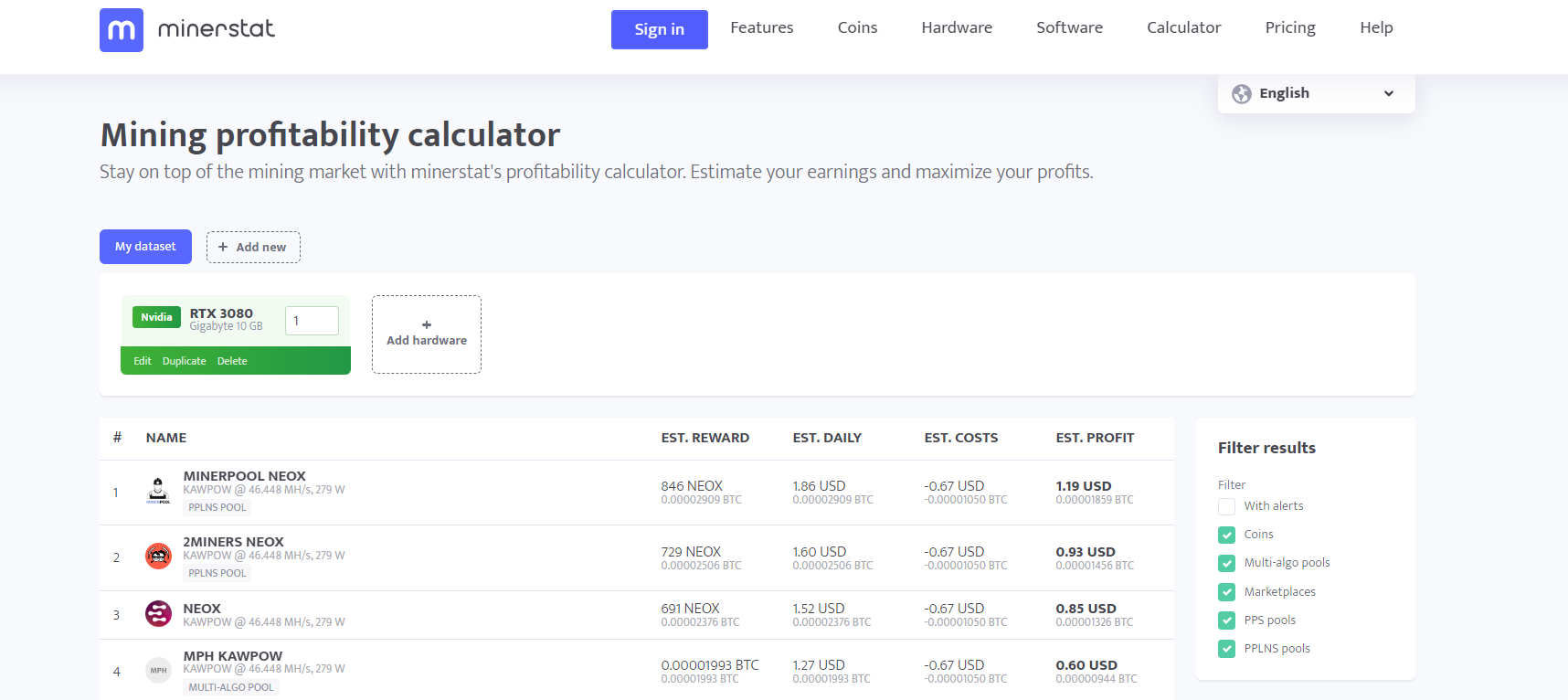Open the Hardware menu item
The height and width of the screenshot is (700, 1568).
pyautogui.click(x=956, y=28)
